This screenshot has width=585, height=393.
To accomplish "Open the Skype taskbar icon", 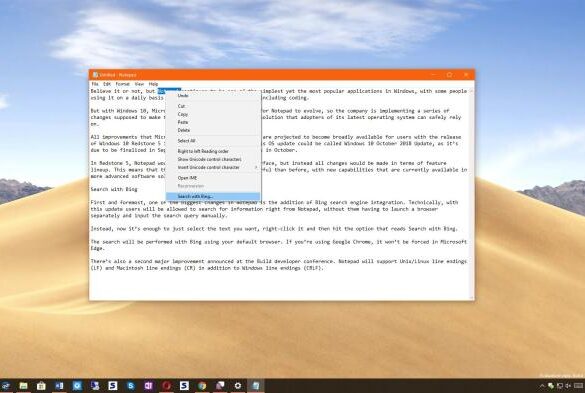I will (x=131, y=386).
